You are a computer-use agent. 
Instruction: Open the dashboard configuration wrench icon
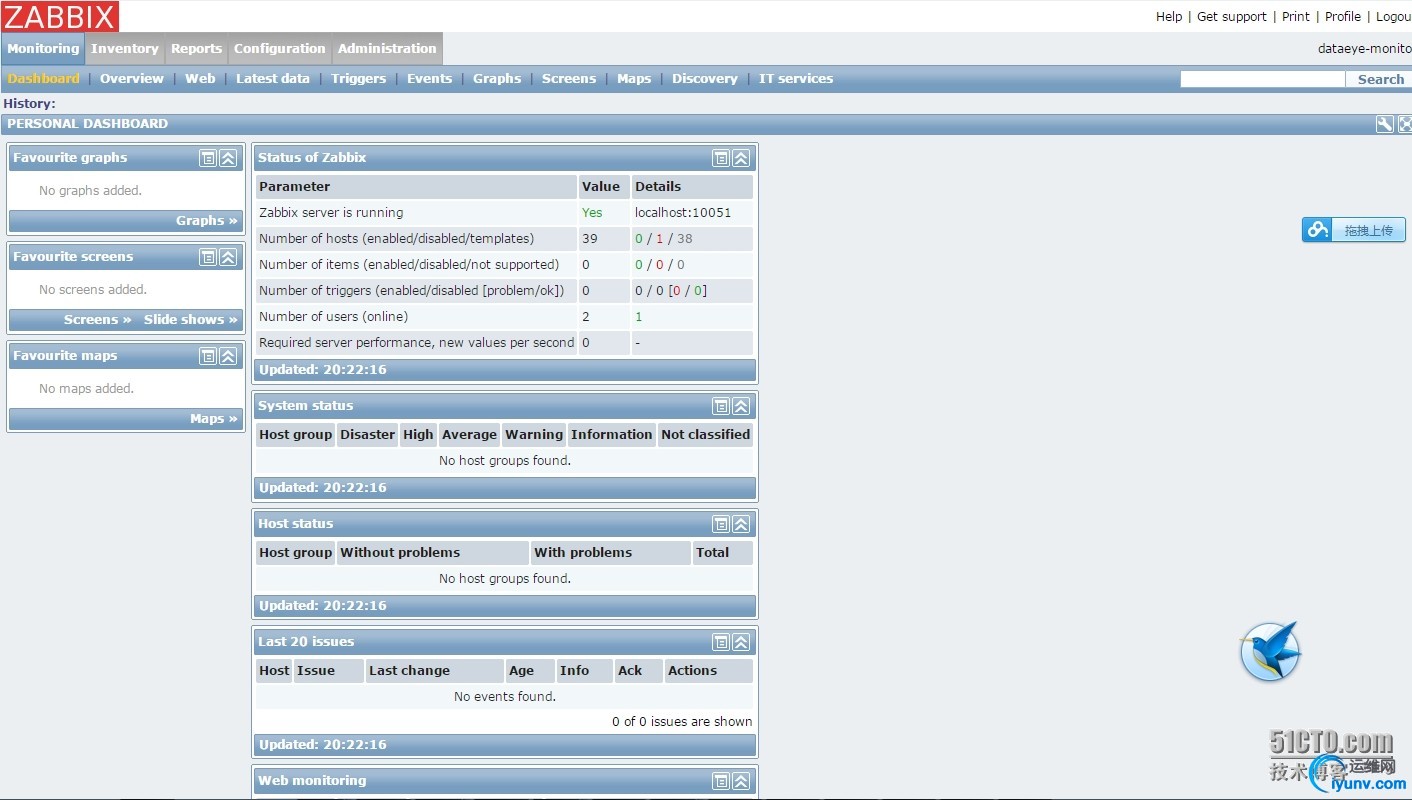pos(1384,124)
